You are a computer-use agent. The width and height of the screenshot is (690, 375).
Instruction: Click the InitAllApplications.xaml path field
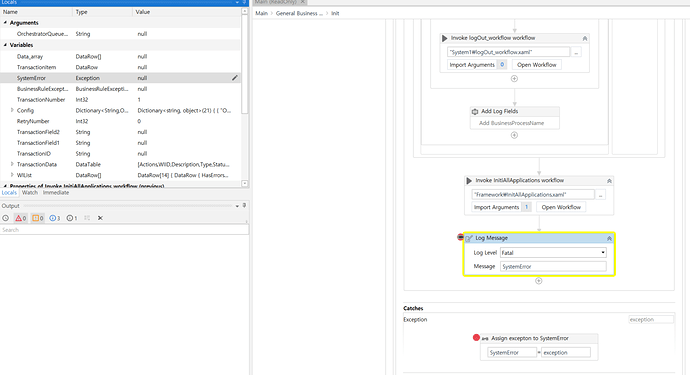533,194
